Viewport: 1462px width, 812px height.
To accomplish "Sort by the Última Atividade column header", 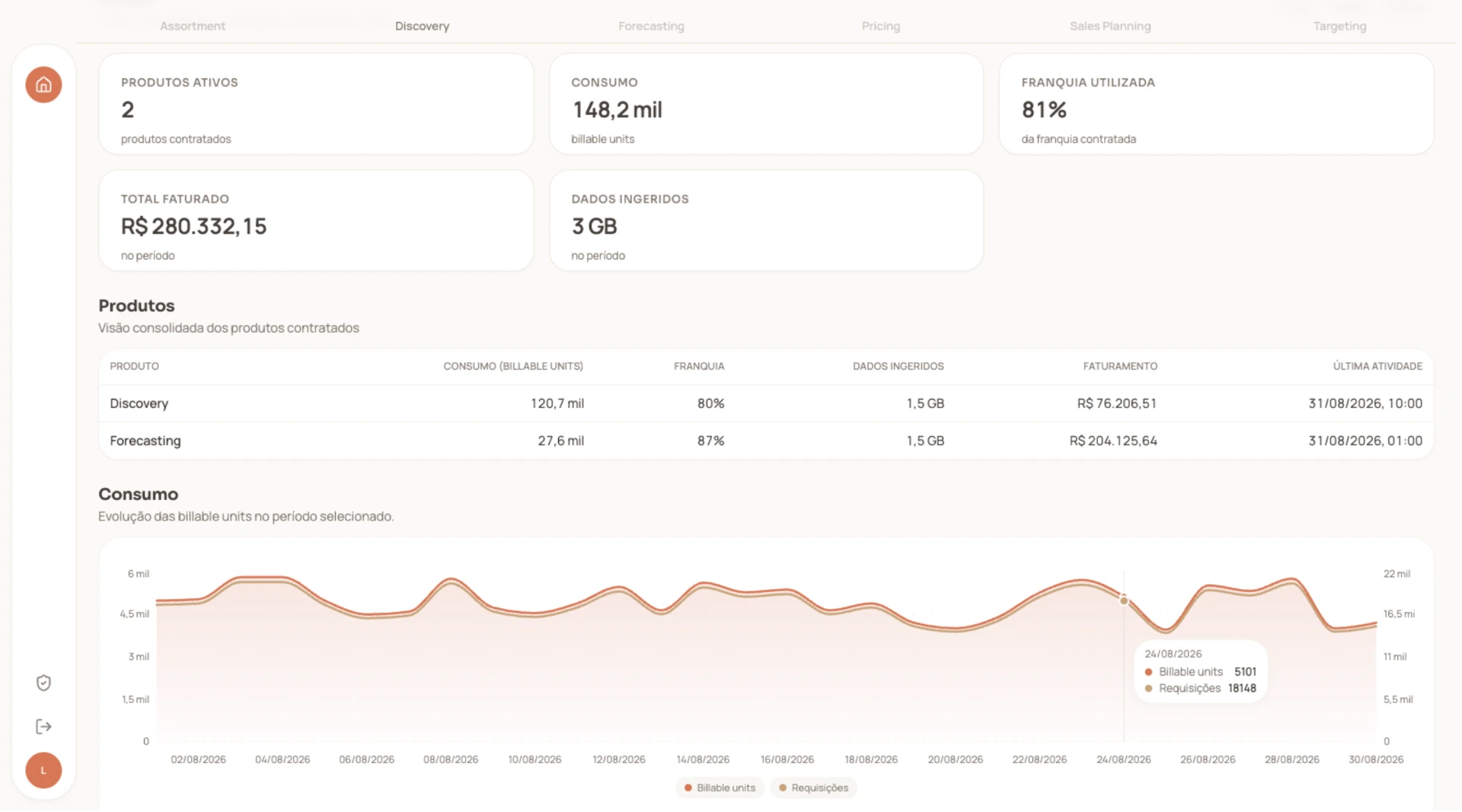I will coord(1377,366).
